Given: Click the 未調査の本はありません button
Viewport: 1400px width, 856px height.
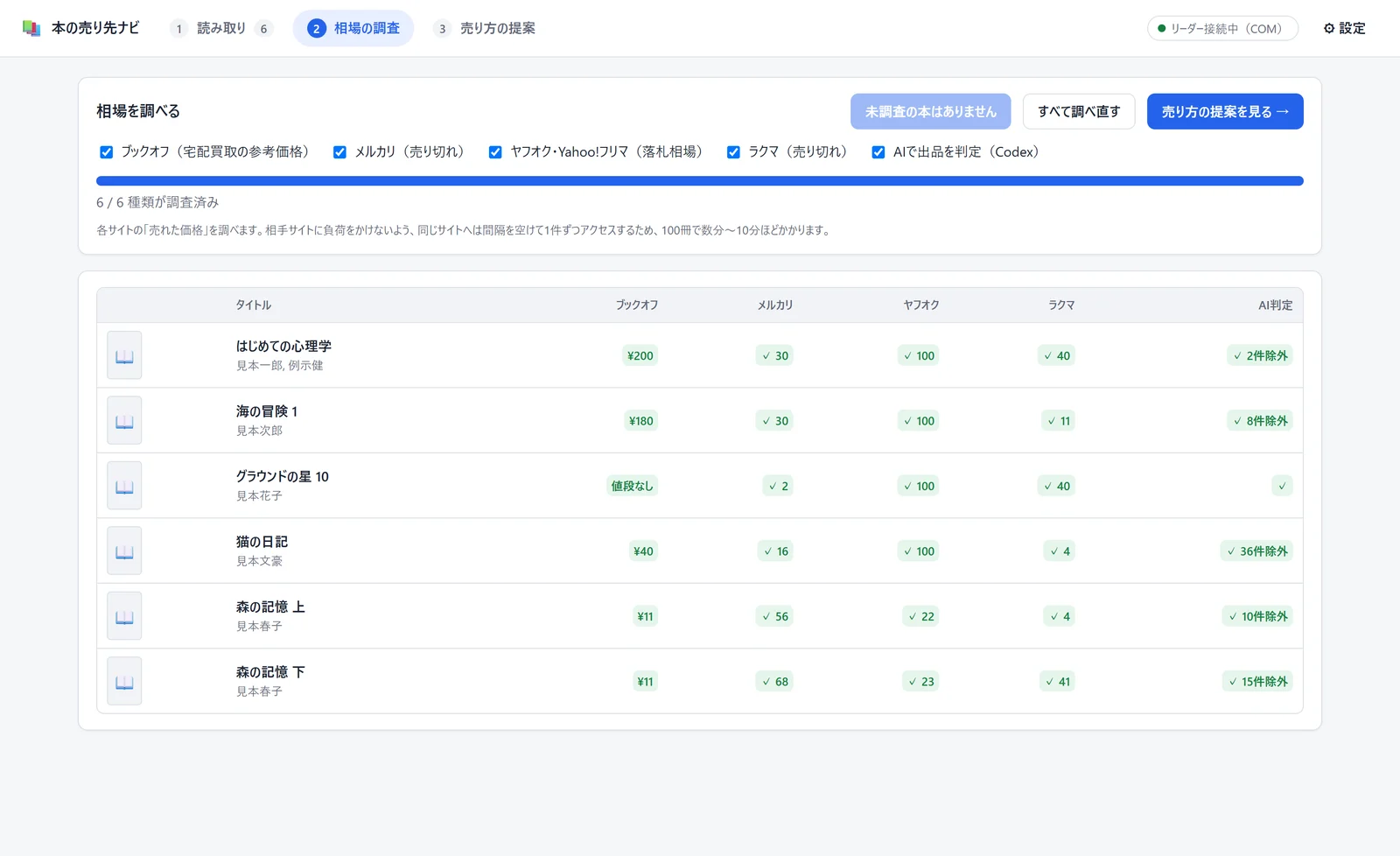Looking at the screenshot, I should click(931, 111).
